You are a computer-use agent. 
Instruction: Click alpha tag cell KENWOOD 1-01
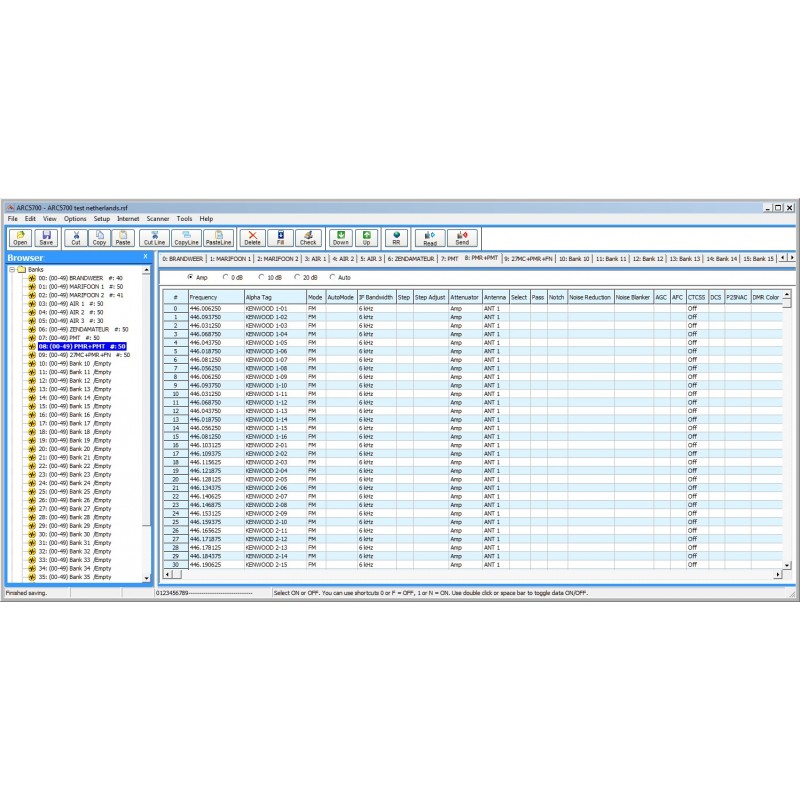tap(276, 309)
